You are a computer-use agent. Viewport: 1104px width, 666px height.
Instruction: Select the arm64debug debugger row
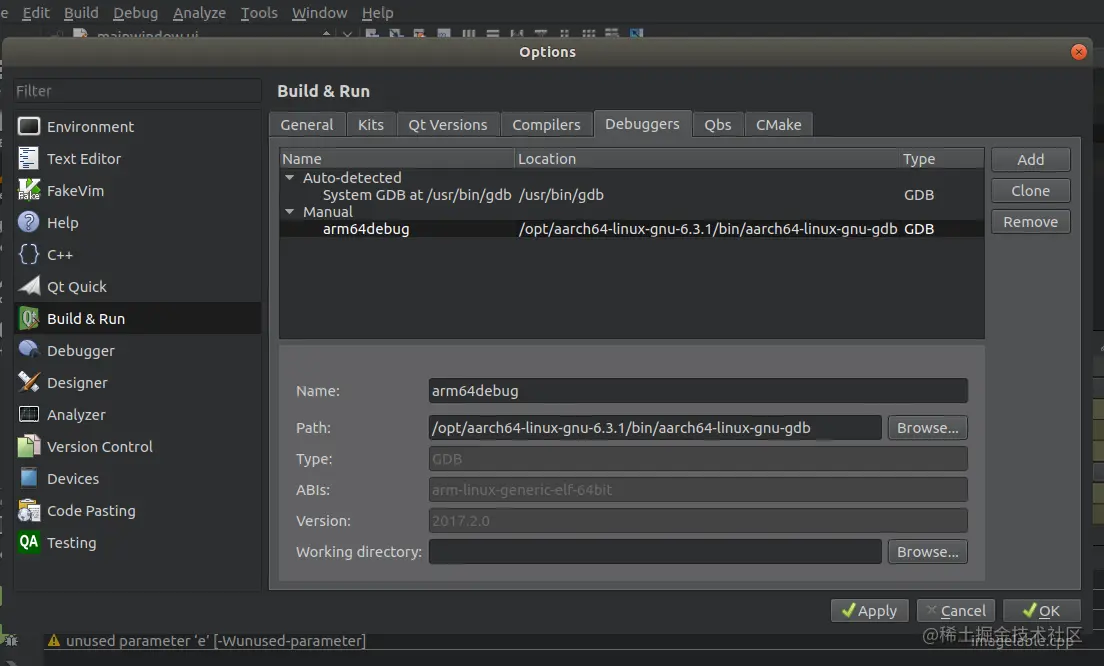pos(632,229)
